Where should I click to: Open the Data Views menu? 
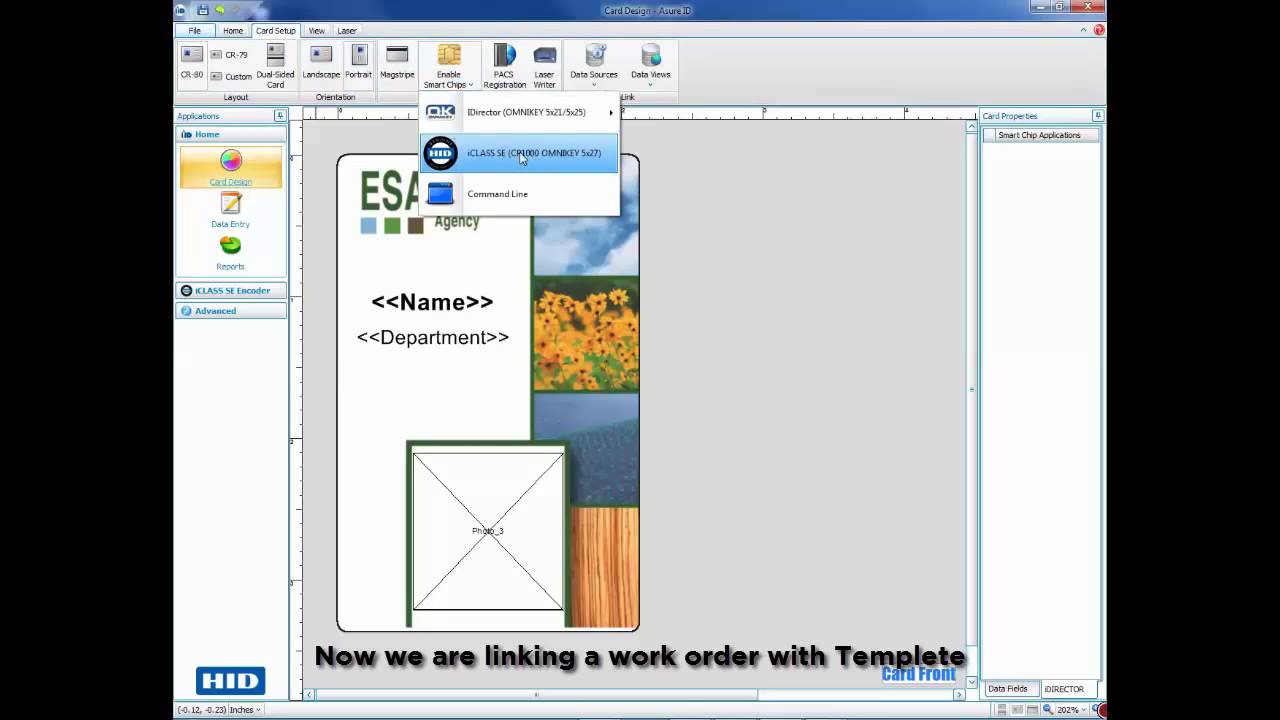[x=651, y=64]
